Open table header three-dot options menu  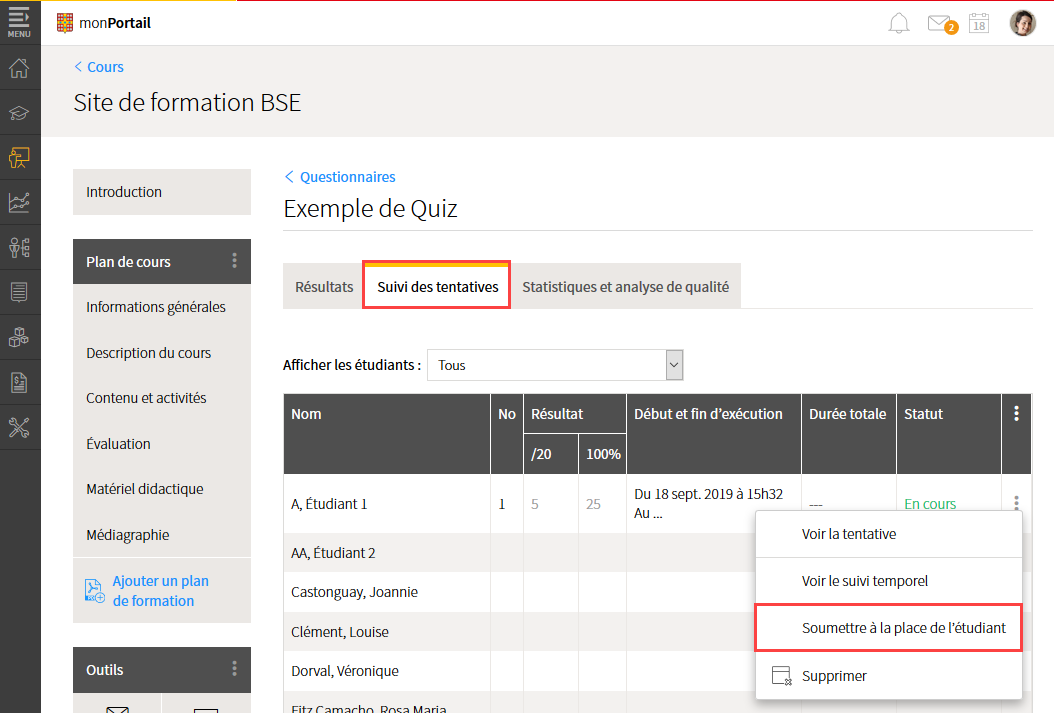click(1017, 413)
